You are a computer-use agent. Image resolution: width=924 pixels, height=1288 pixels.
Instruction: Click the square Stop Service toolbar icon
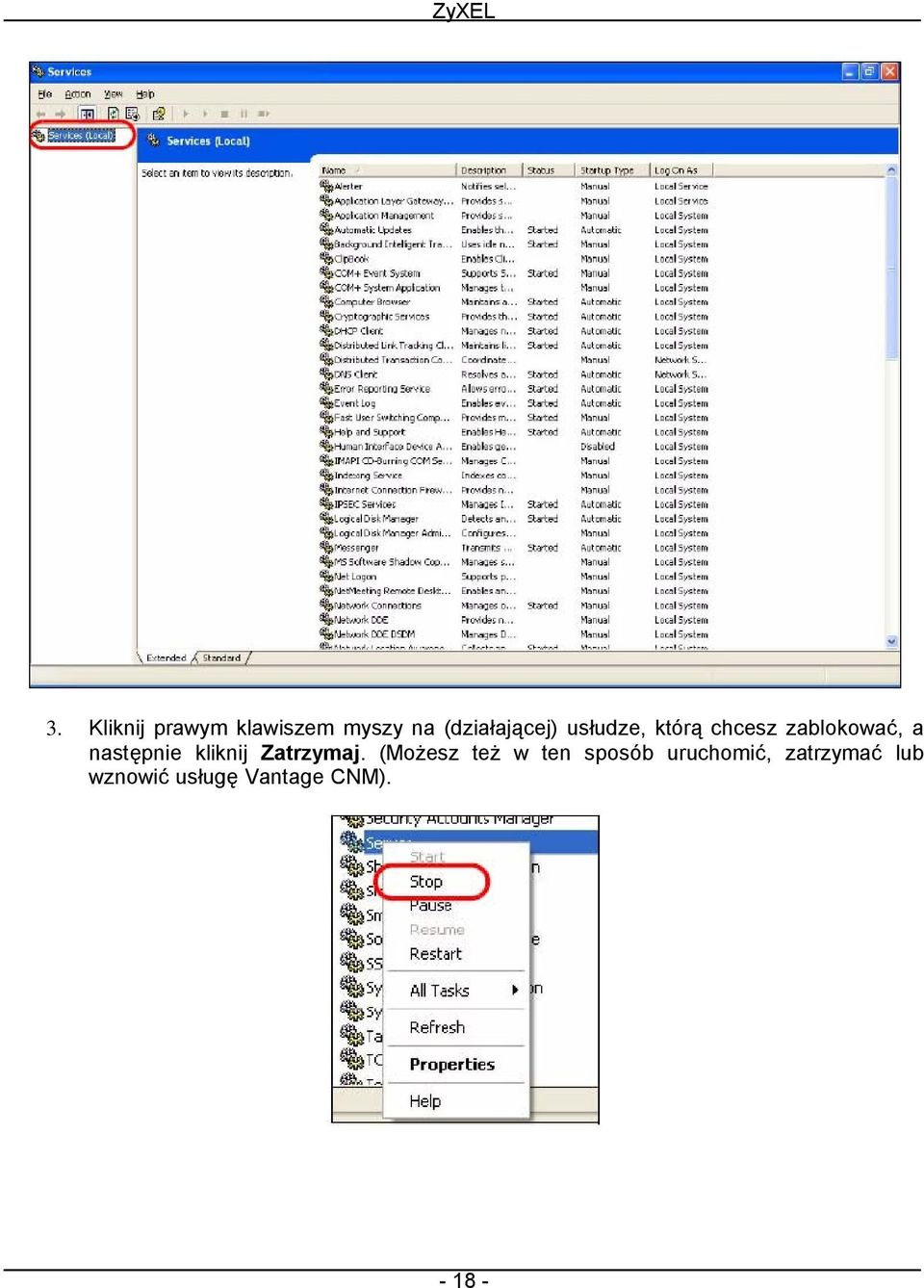[x=224, y=114]
